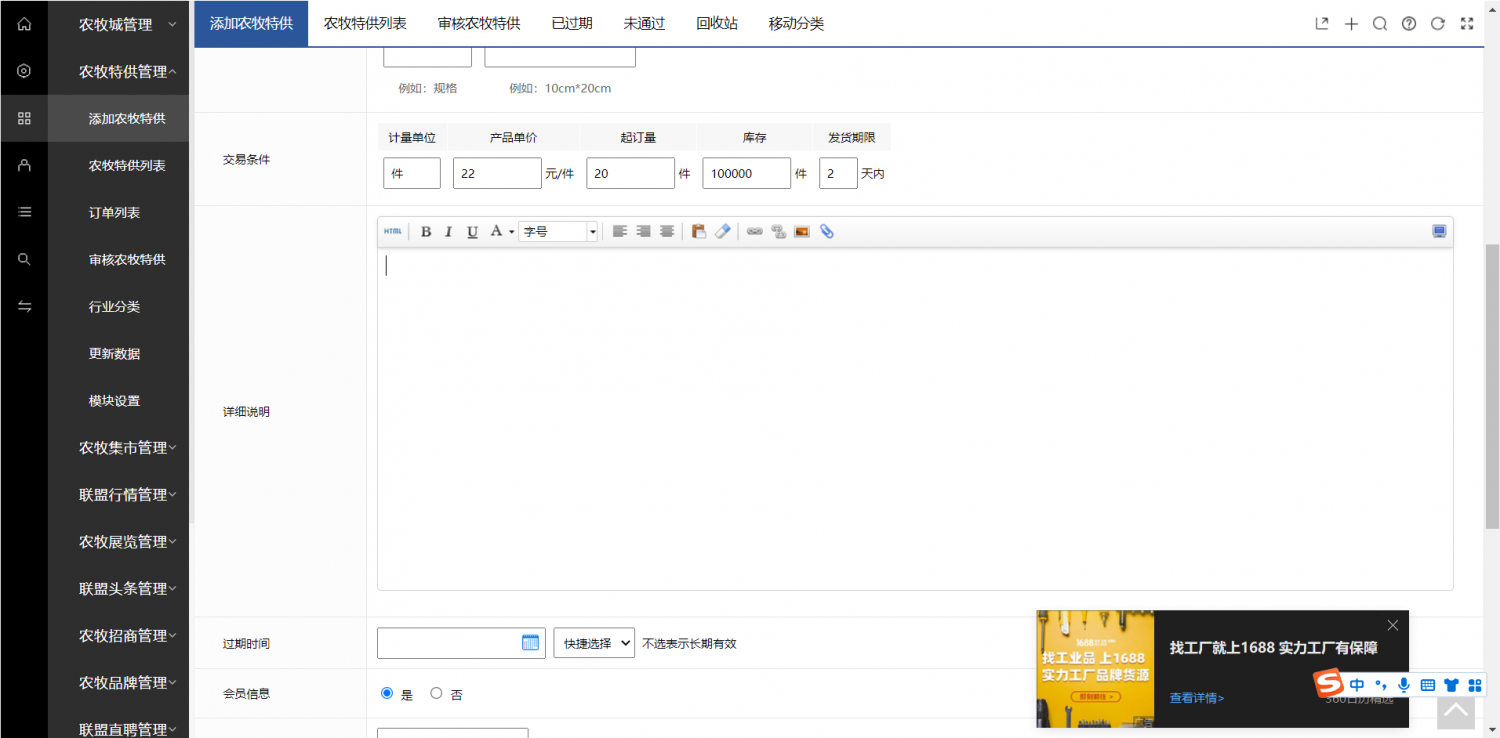Open the 回收站 tab
Screen dimensions: 1500x738
(717, 23)
